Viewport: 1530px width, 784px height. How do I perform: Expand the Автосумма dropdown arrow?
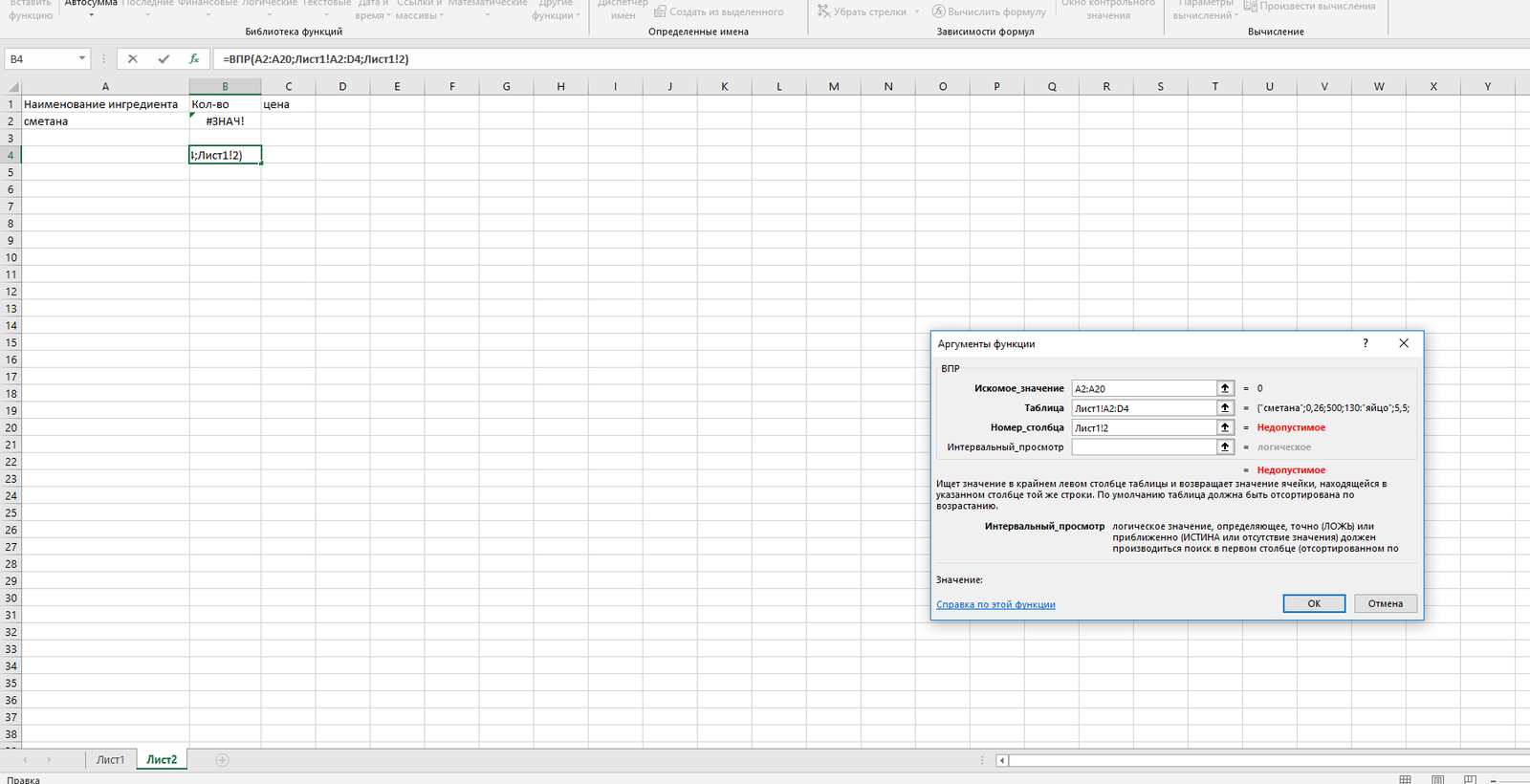coord(91,16)
